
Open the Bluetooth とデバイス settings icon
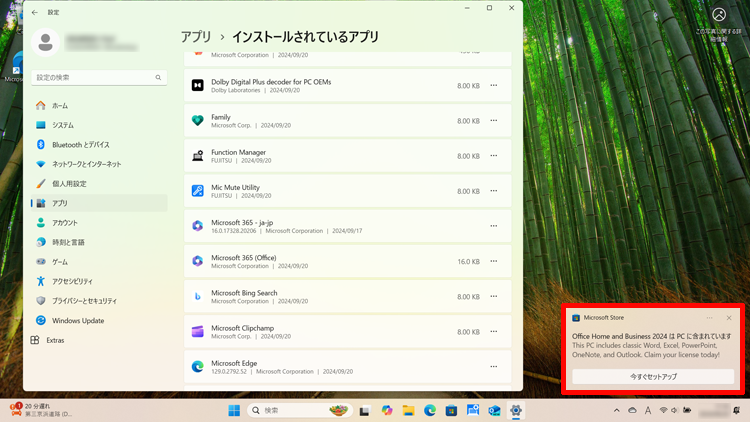click(x=41, y=145)
